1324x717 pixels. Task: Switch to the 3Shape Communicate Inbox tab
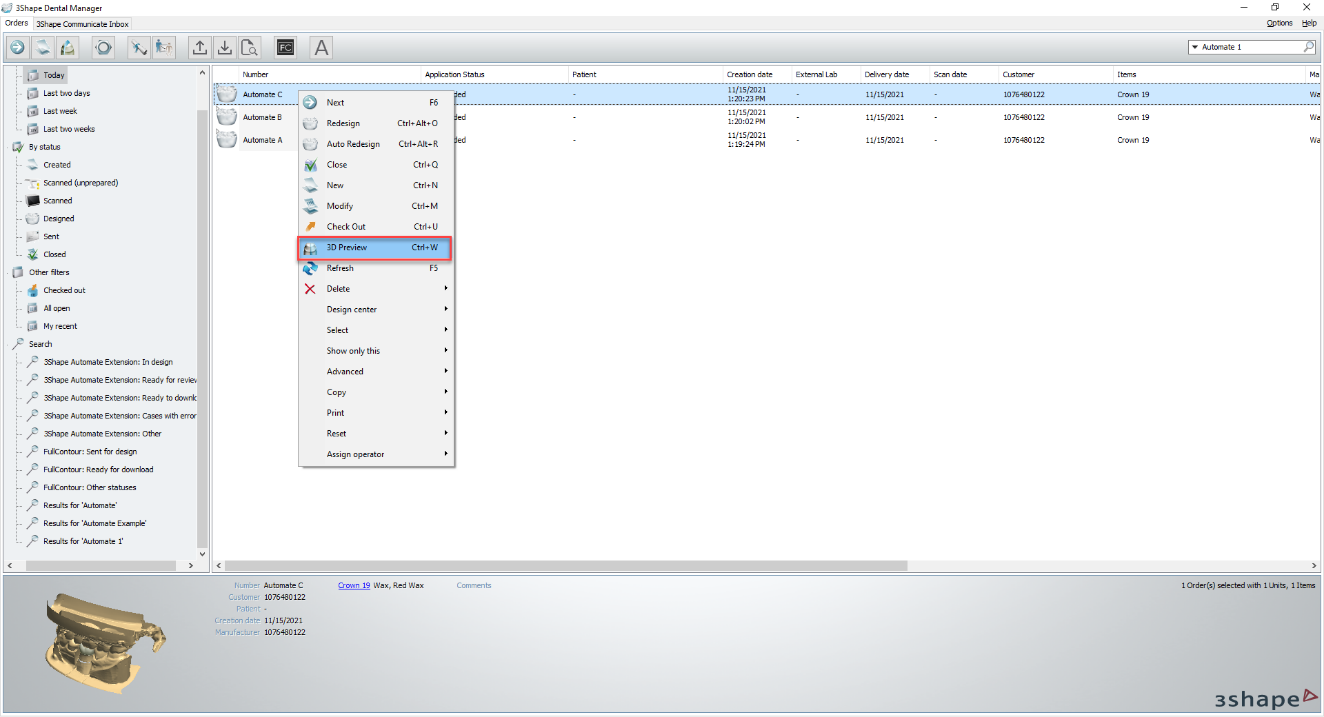[x=80, y=23]
